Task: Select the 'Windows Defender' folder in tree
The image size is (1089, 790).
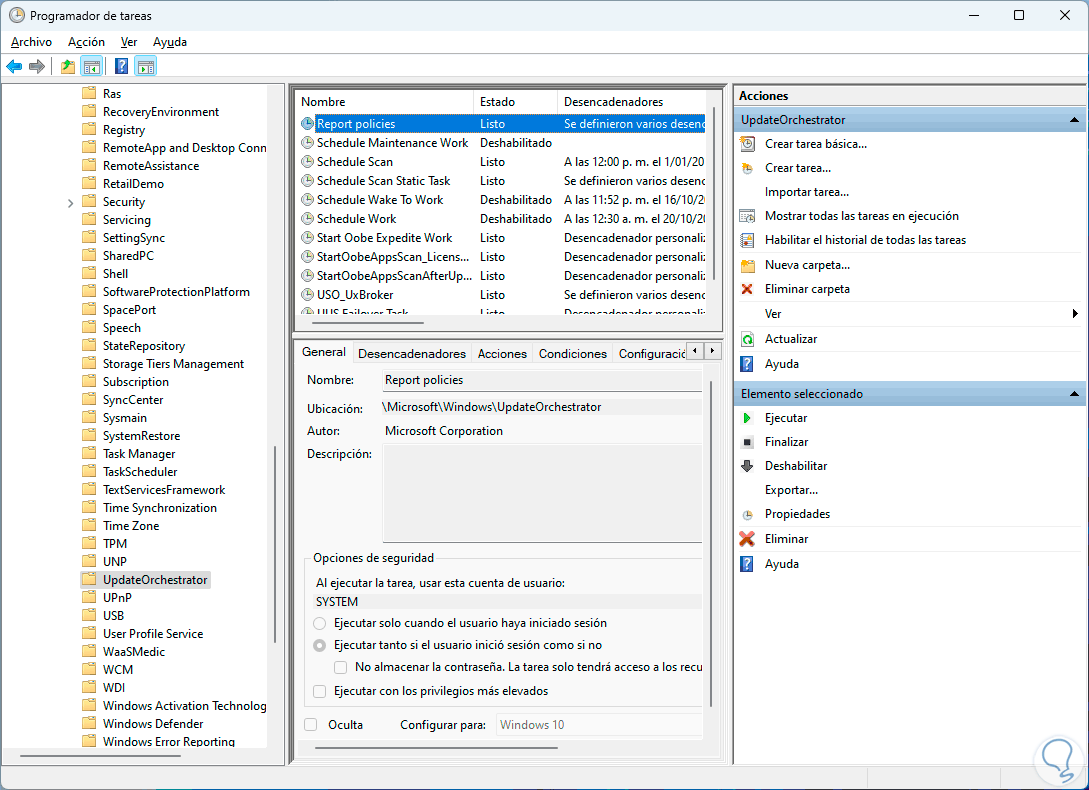Action: pos(153,724)
